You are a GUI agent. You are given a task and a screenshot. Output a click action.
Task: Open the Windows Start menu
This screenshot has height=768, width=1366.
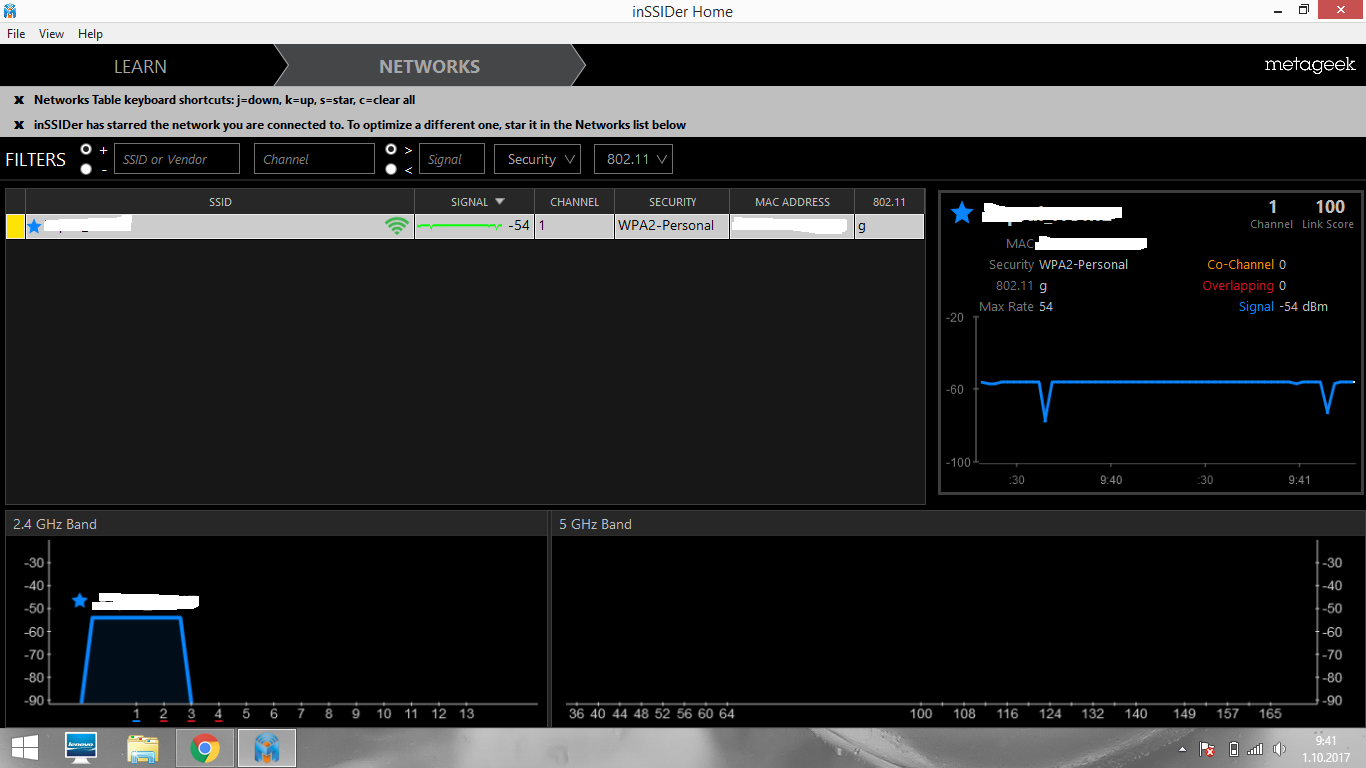point(24,748)
